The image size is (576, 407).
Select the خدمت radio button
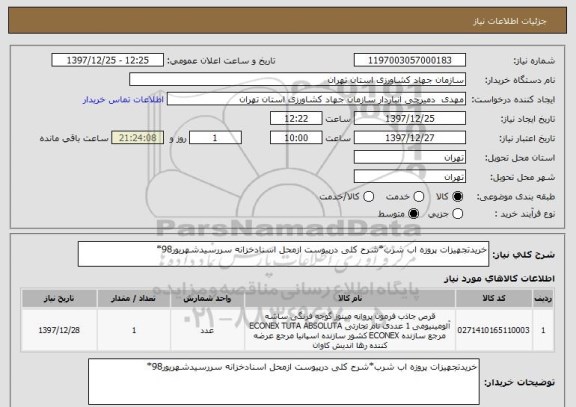[x=418, y=197]
